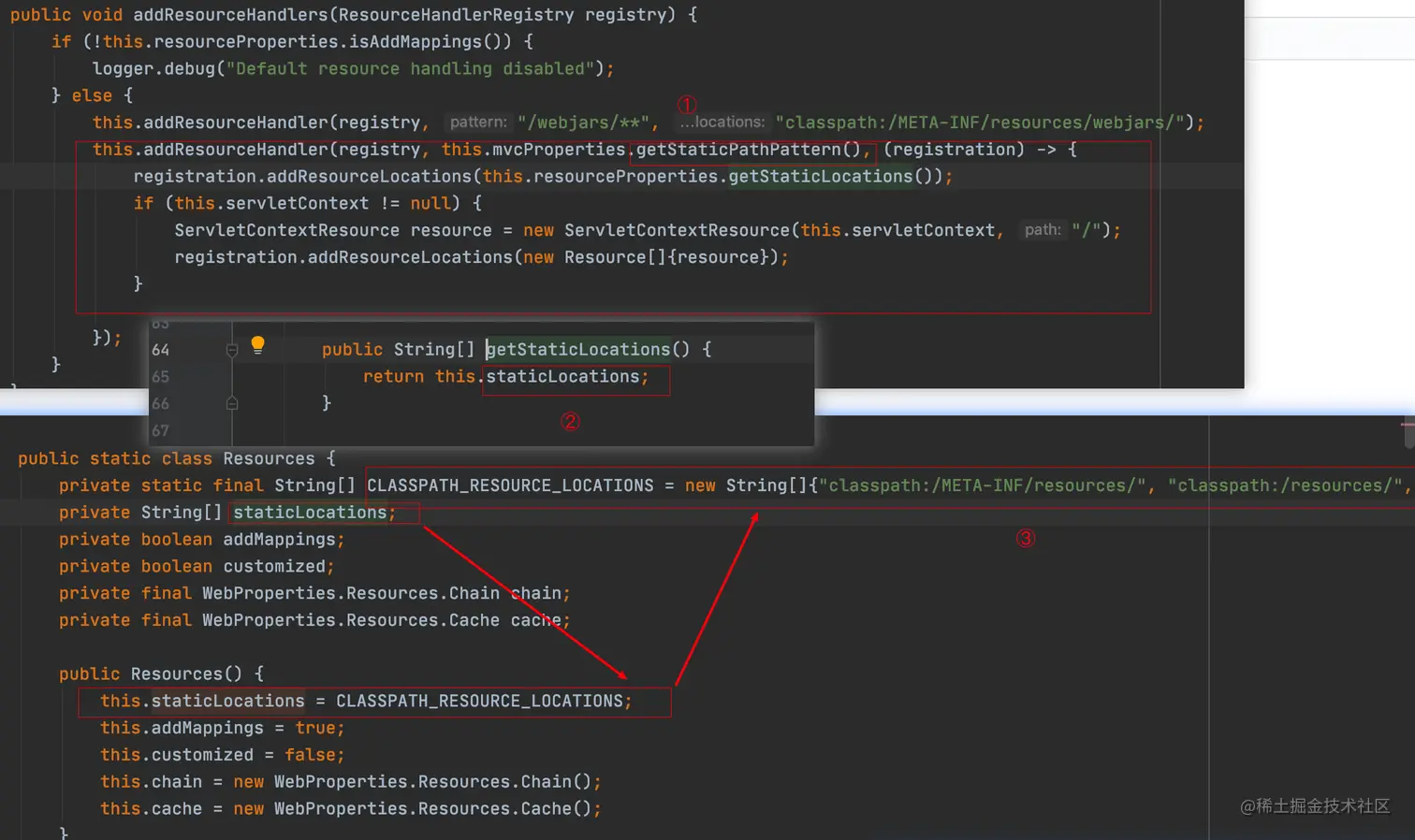Click the WebProperties.Resources.Chain() constructor call
This screenshot has width=1415, height=840.
(433, 782)
